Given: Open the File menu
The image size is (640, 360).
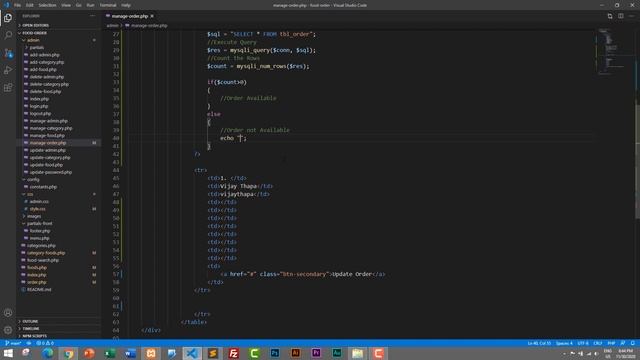Looking at the screenshot, I should click(18, 5).
